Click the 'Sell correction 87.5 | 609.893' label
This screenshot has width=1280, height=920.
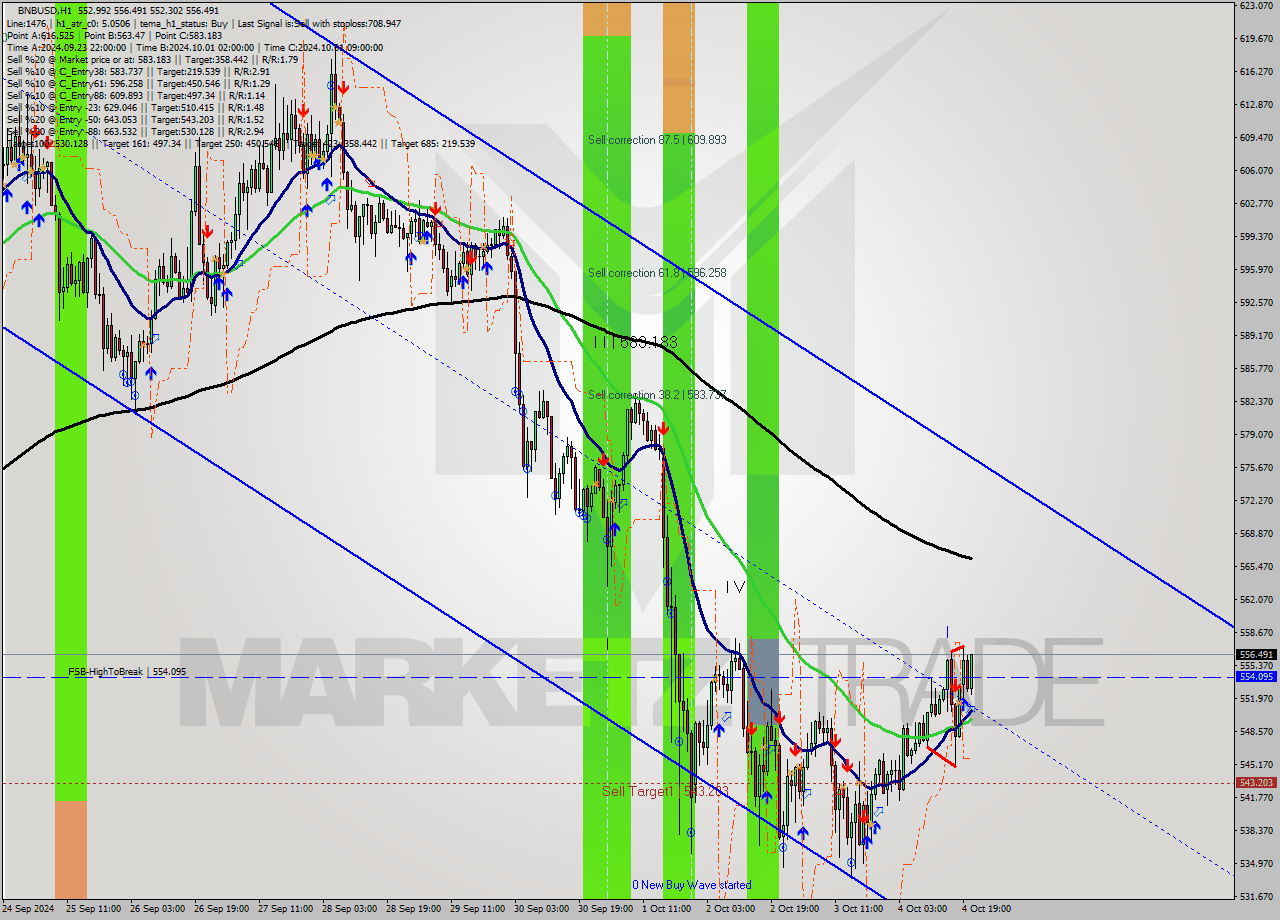(657, 140)
